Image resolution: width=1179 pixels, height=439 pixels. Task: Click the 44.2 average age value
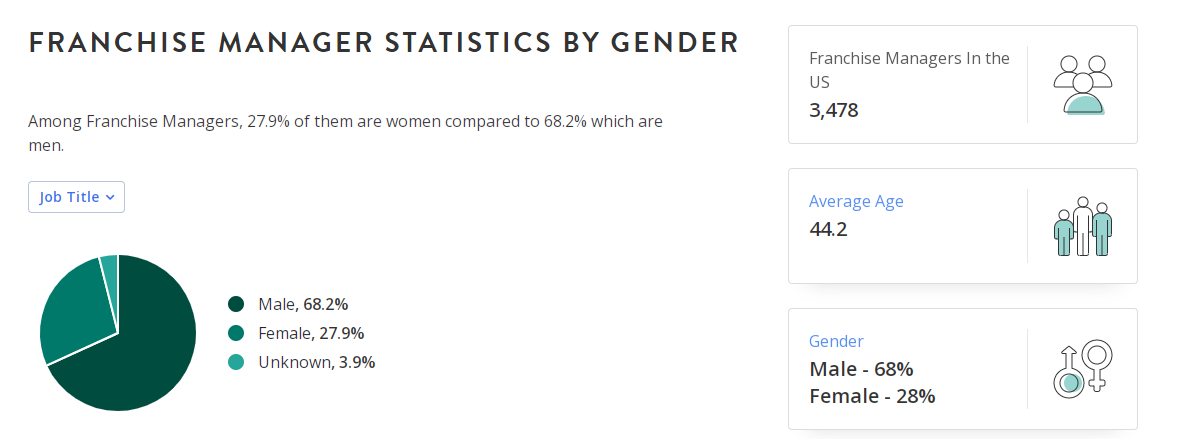point(828,229)
